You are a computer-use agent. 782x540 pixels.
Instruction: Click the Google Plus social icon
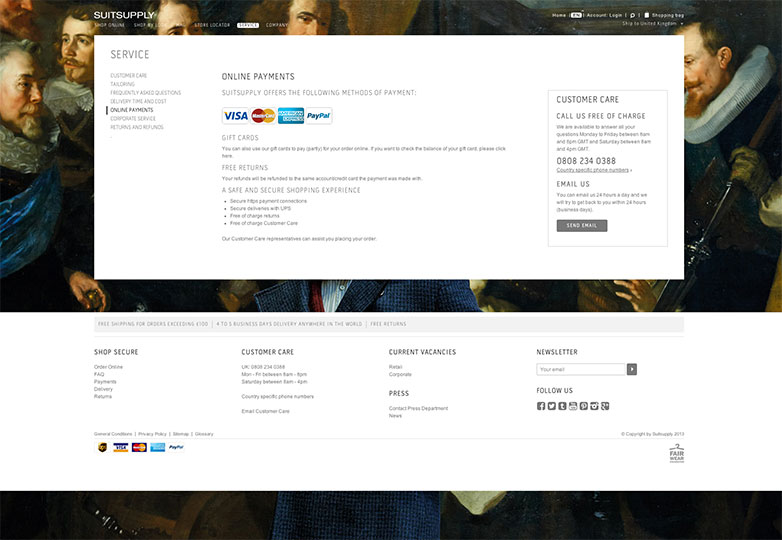606,406
